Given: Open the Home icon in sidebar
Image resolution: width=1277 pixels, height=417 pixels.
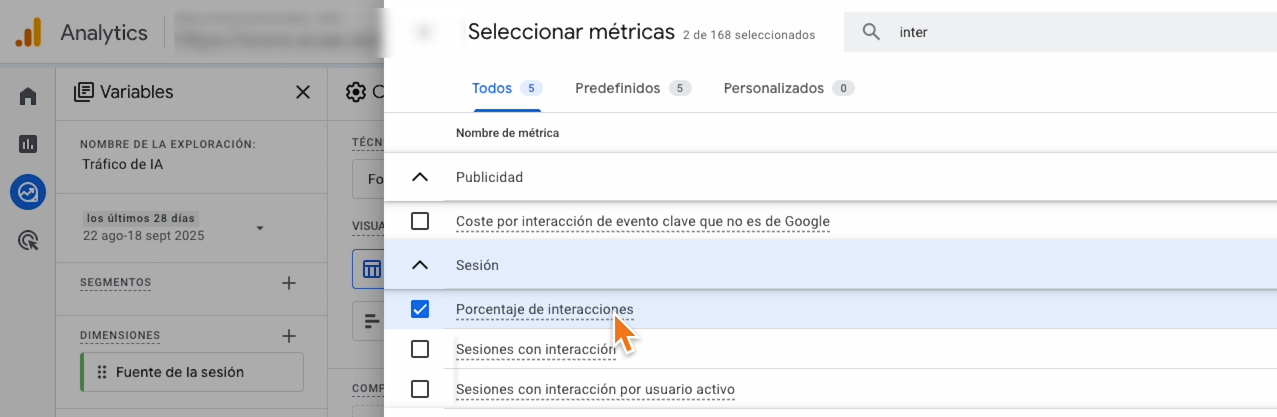Looking at the screenshot, I should pyautogui.click(x=28, y=96).
